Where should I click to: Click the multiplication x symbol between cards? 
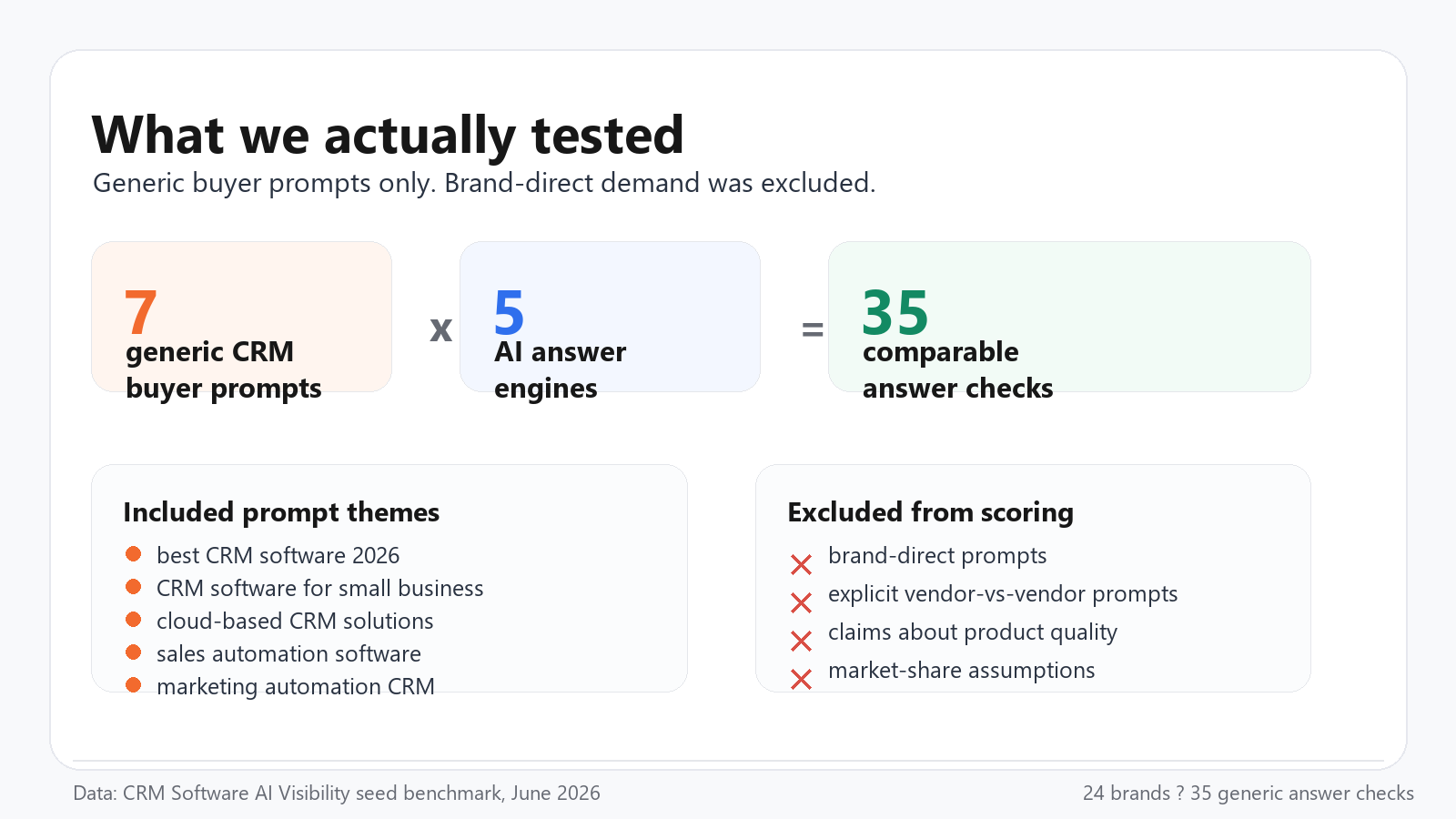click(441, 329)
